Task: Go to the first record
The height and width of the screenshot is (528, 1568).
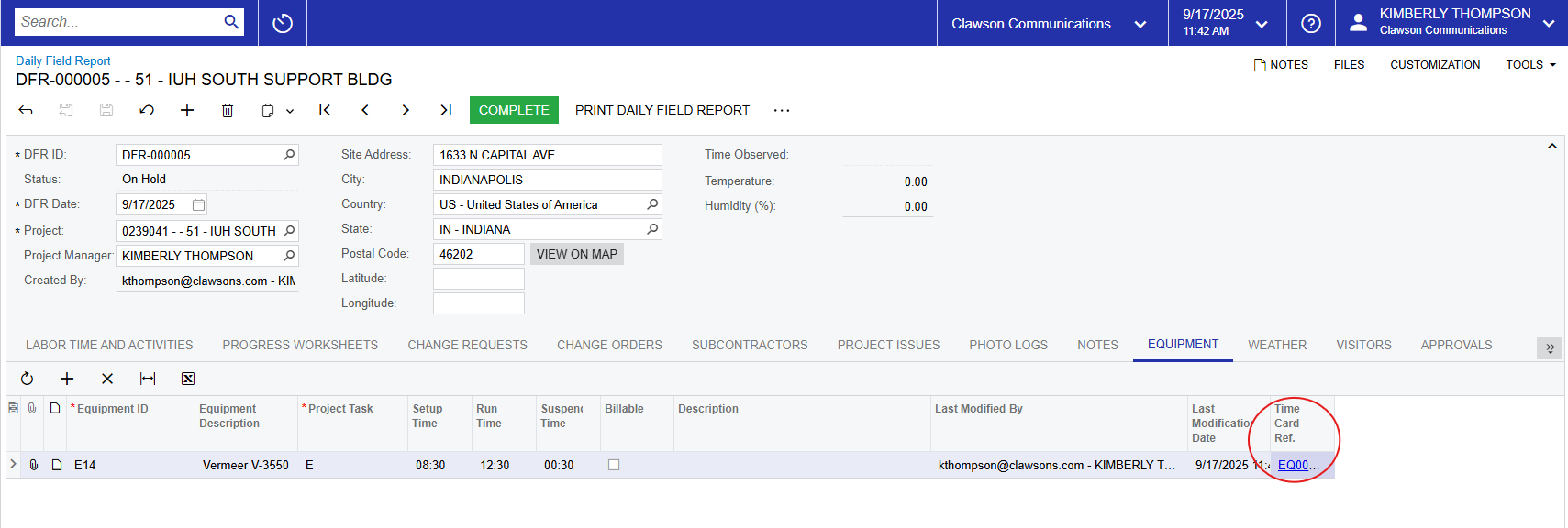Action: coord(325,110)
